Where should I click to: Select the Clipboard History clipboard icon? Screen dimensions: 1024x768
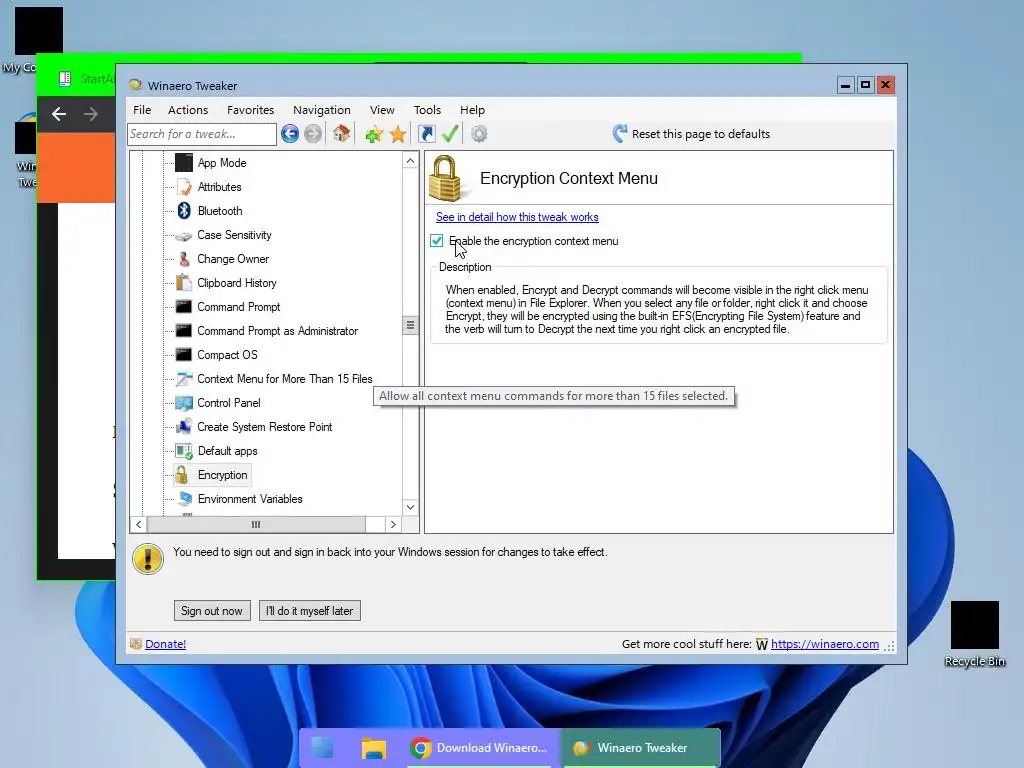pyautogui.click(x=184, y=283)
